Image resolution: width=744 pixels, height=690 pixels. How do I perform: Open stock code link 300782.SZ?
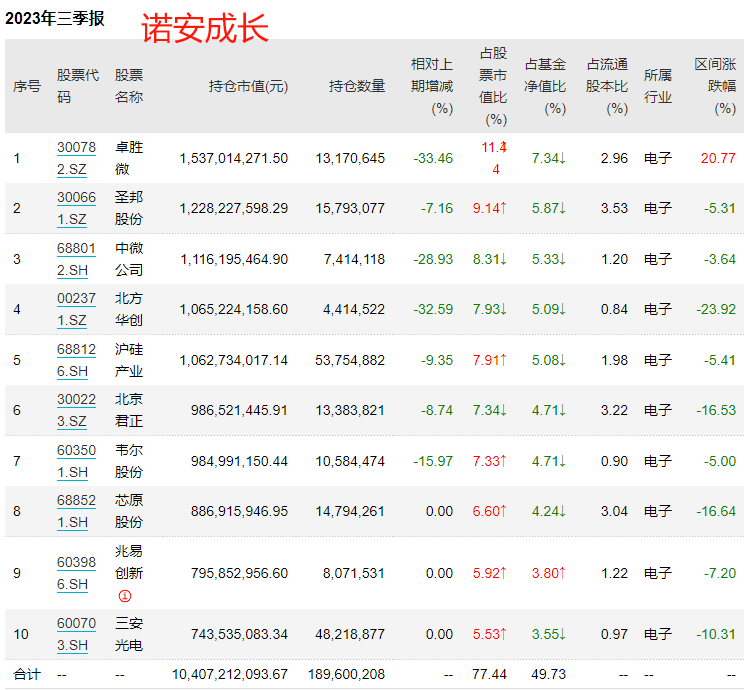click(76, 158)
